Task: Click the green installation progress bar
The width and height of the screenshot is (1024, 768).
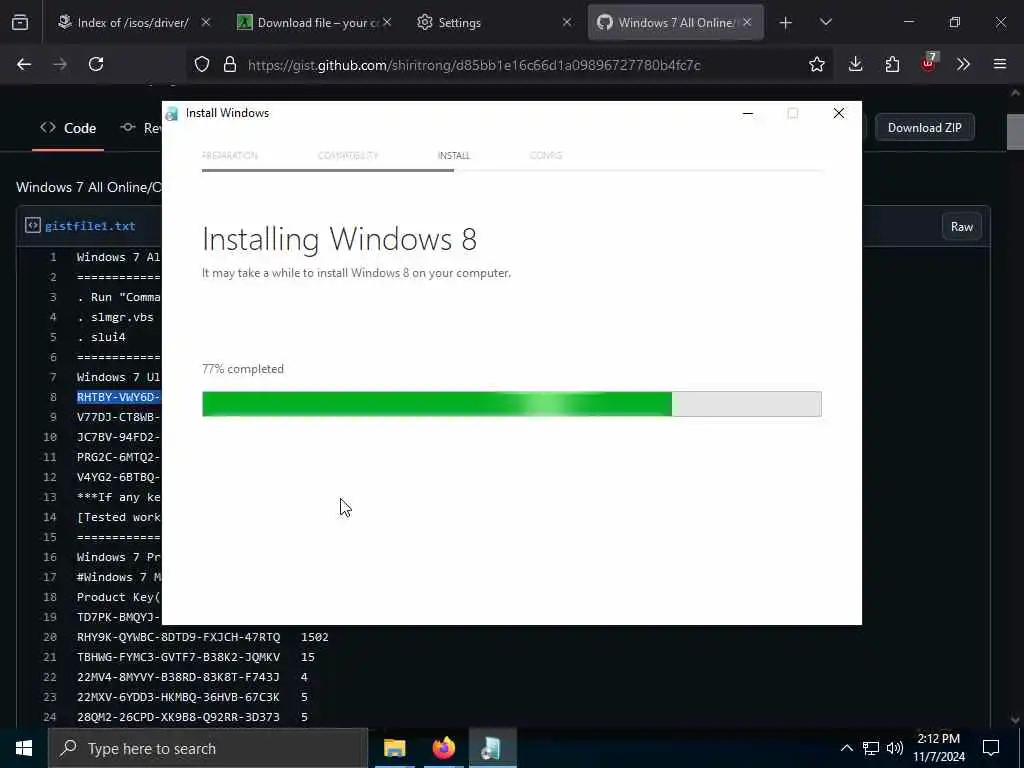Action: pos(511,404)
